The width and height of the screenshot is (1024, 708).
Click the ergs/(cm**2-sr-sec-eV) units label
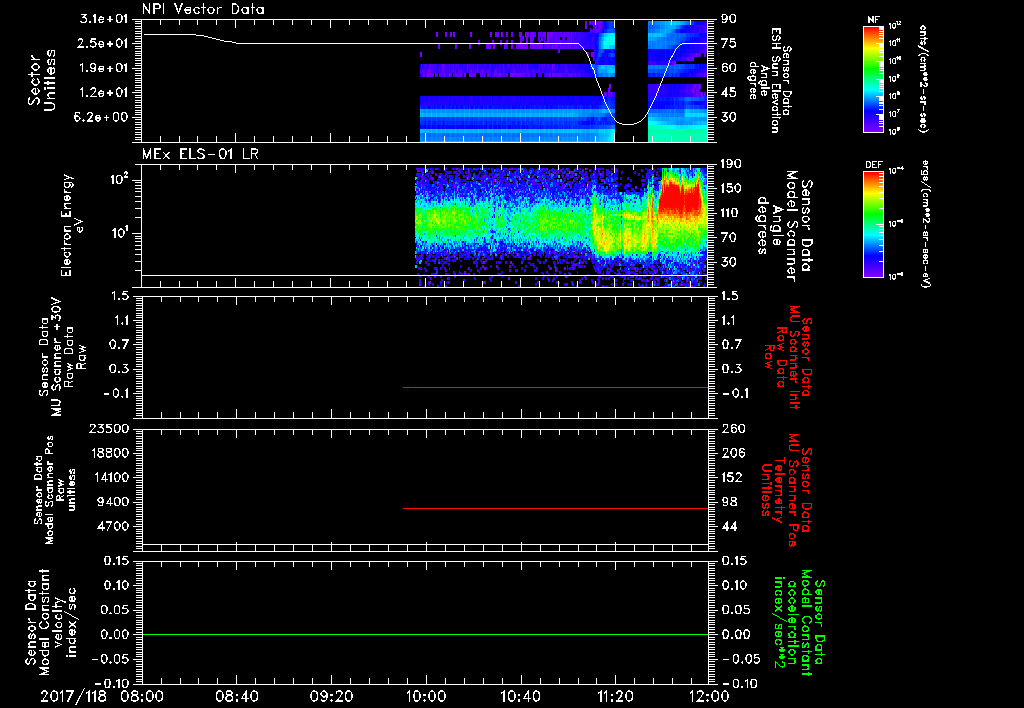925,224
